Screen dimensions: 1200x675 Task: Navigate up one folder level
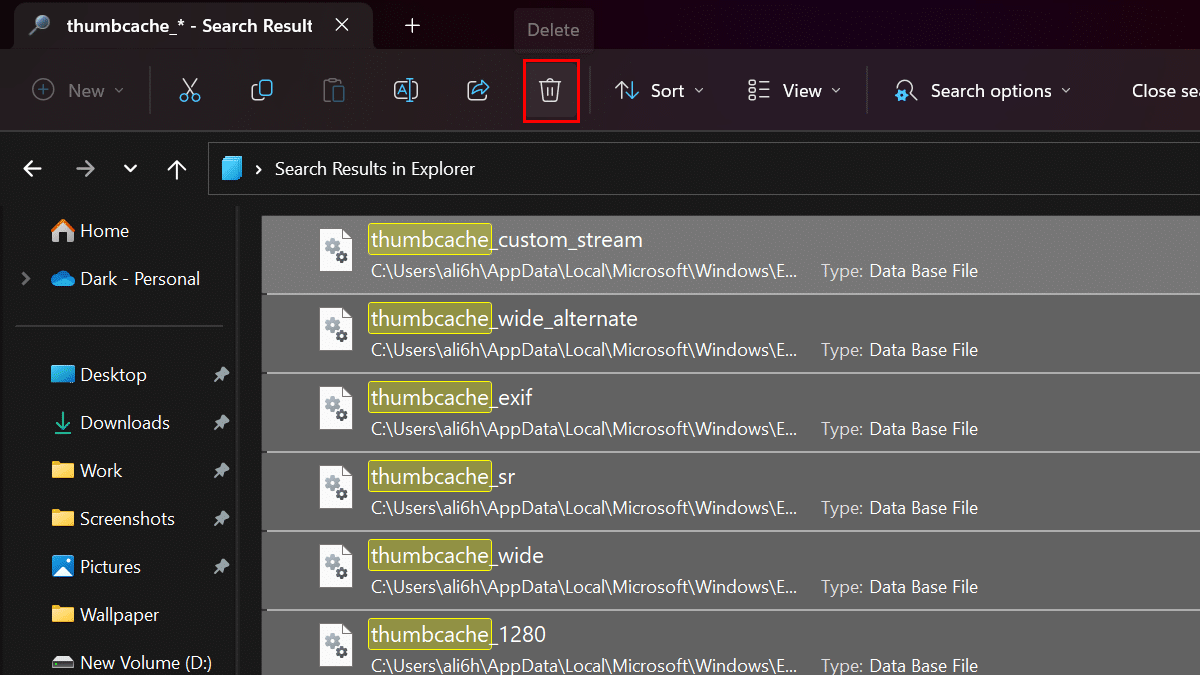[x=177, y=169]
